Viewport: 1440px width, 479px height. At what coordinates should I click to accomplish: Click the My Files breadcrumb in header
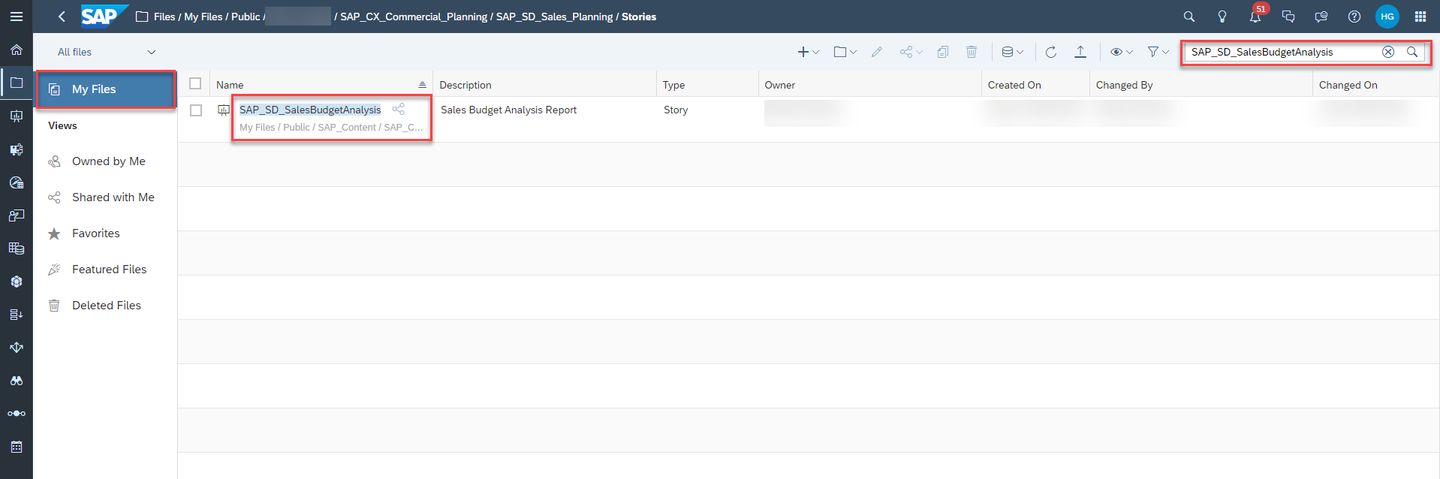(x=204, y=17)
